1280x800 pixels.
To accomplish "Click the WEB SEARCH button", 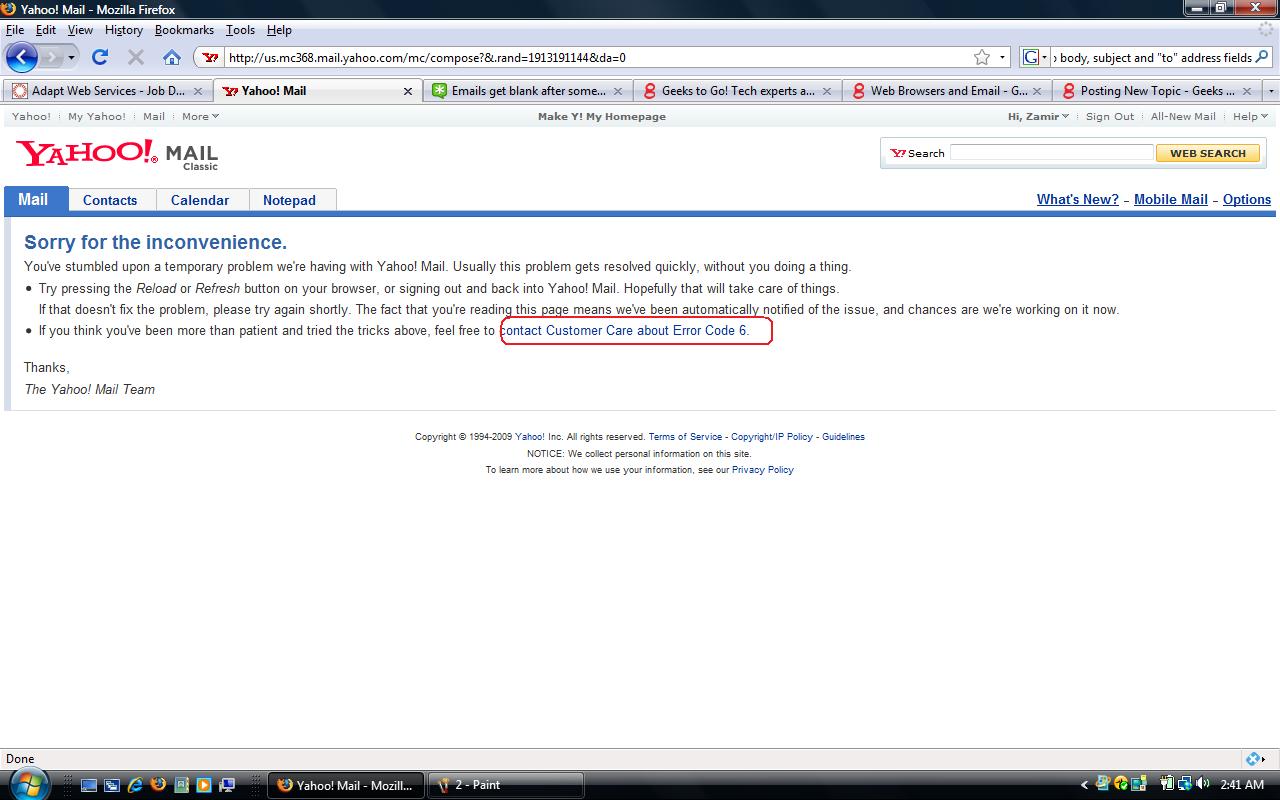I will pyautogui.click(x=1207, y=153).
